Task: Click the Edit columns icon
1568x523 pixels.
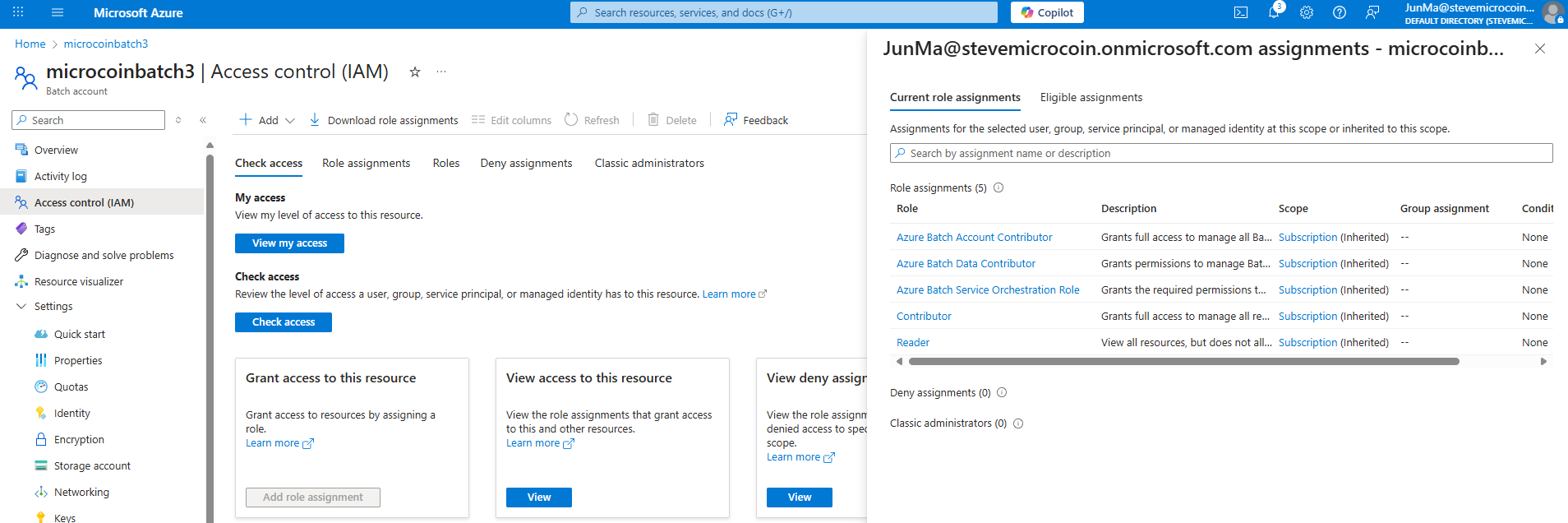Action: point(478,120)
